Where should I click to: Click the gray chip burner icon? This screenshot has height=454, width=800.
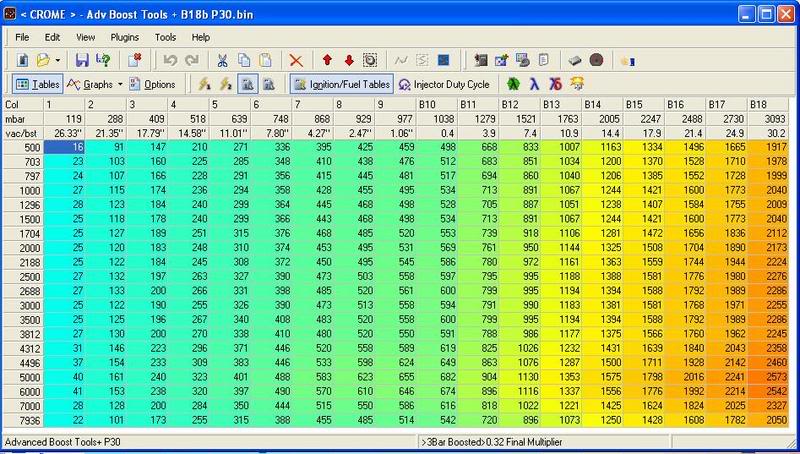point(575,61)
